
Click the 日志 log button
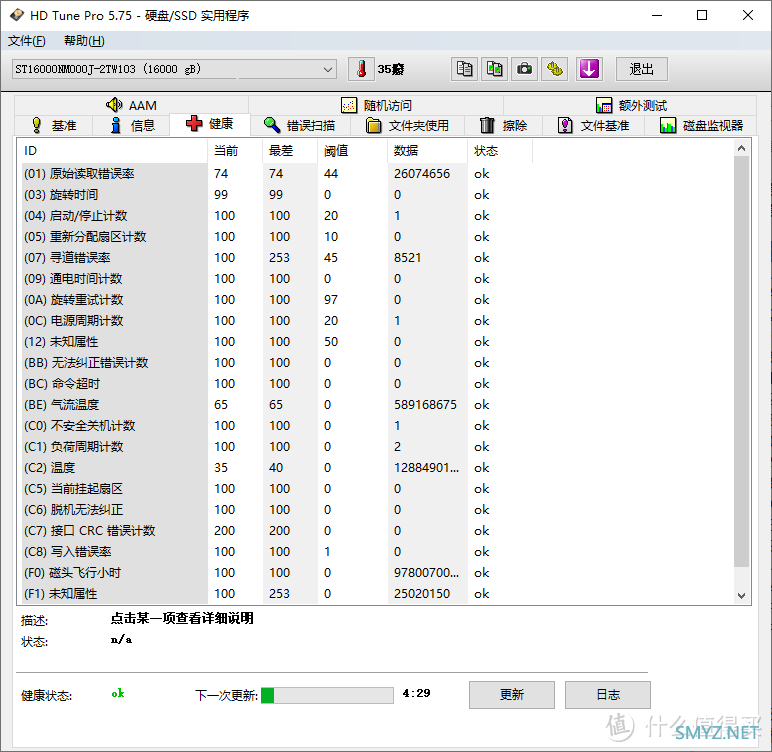tap(608, 695)
